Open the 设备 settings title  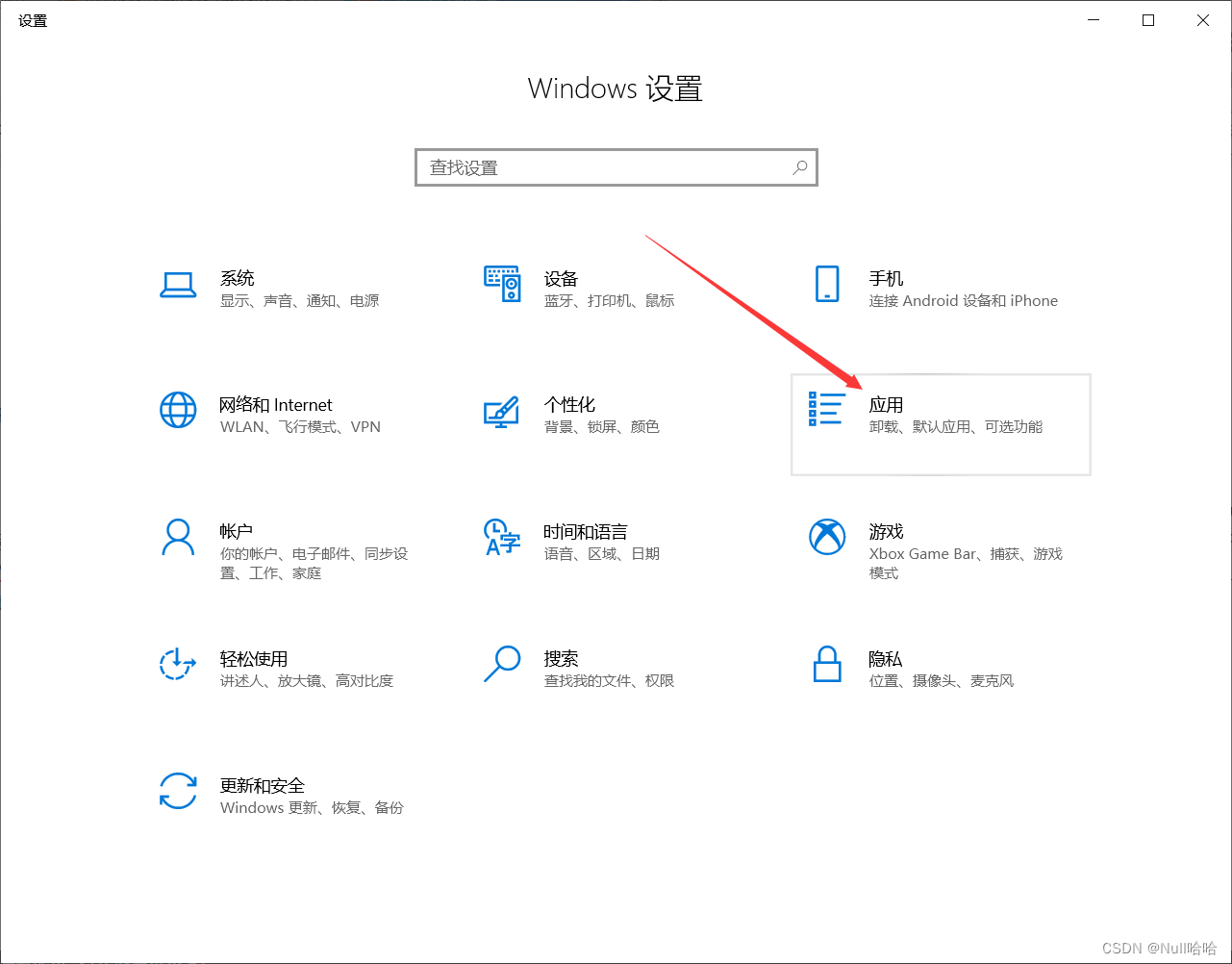(561, 279)
